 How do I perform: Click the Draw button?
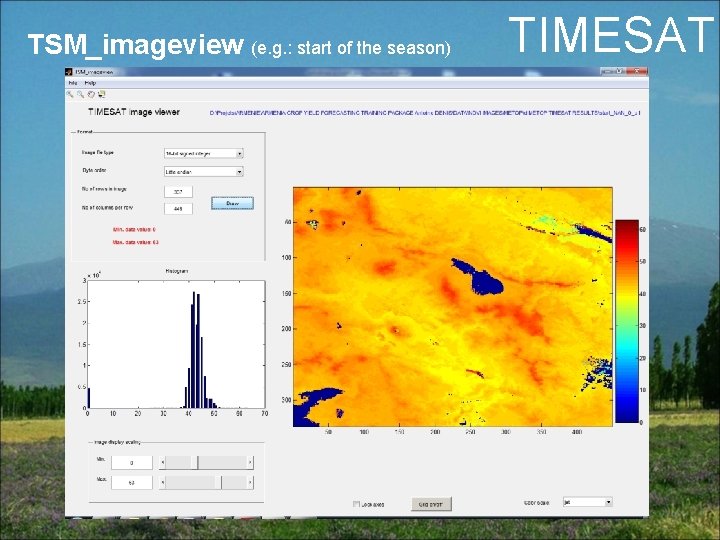(232, 203)
